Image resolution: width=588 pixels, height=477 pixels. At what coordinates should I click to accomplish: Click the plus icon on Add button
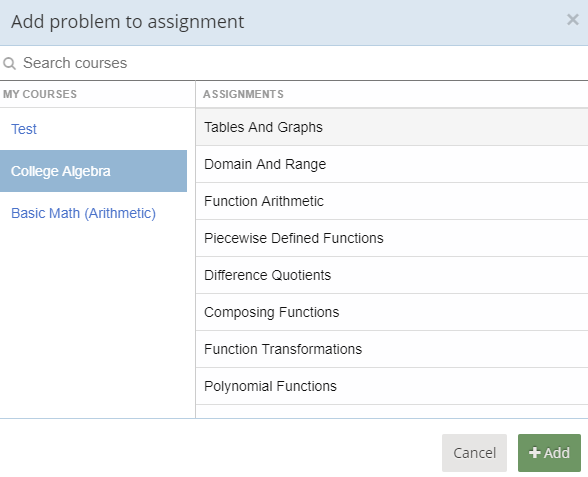point(534,453)
